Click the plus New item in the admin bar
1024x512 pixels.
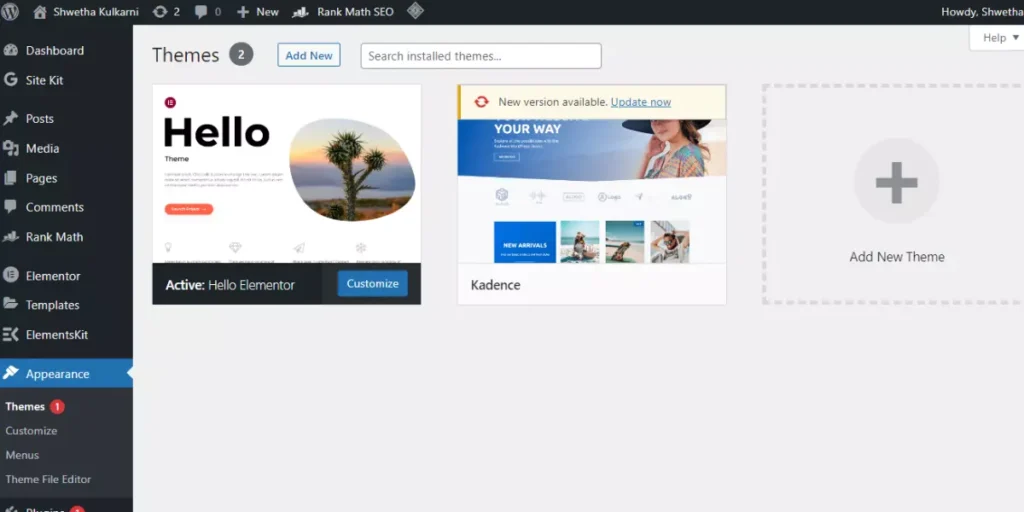[x=257, y=12]
